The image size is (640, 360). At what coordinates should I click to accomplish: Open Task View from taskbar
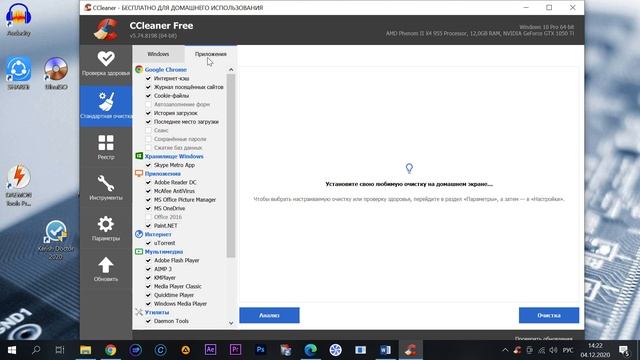click(x=60, y=350)
